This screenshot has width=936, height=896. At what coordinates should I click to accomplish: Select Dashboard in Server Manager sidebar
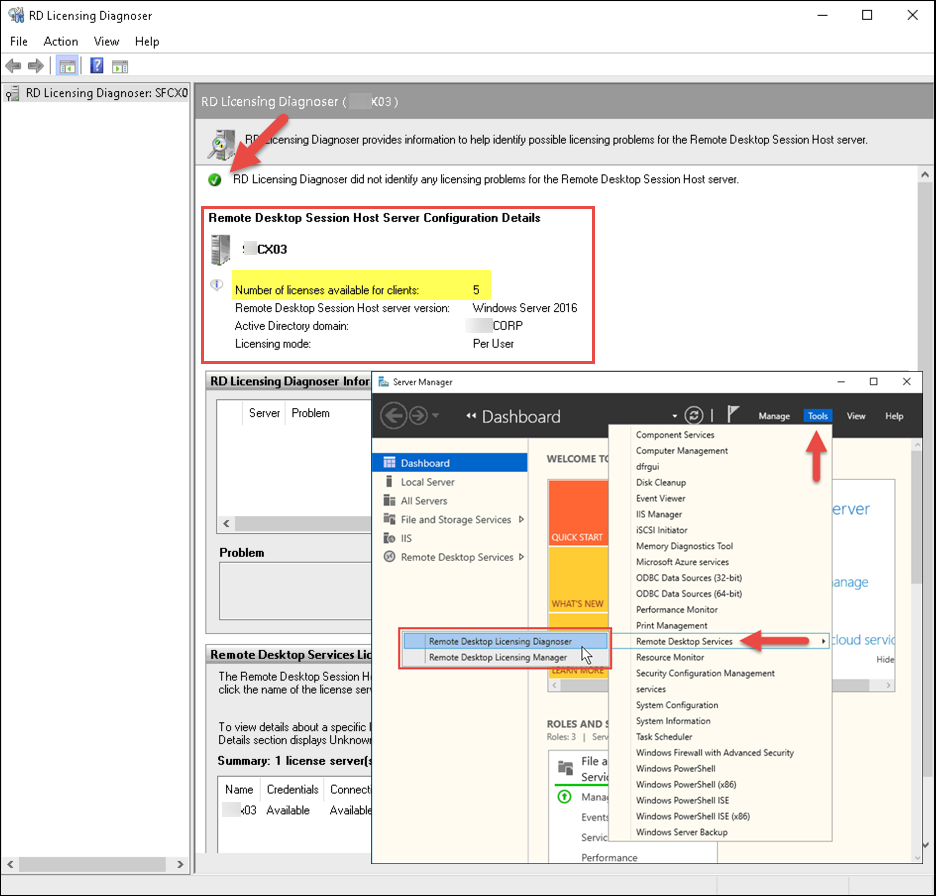tap(449, 463)
